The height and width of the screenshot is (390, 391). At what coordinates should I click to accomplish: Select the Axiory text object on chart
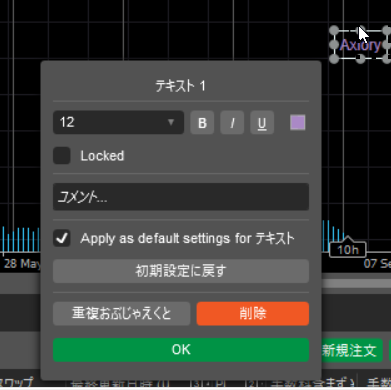360,45
